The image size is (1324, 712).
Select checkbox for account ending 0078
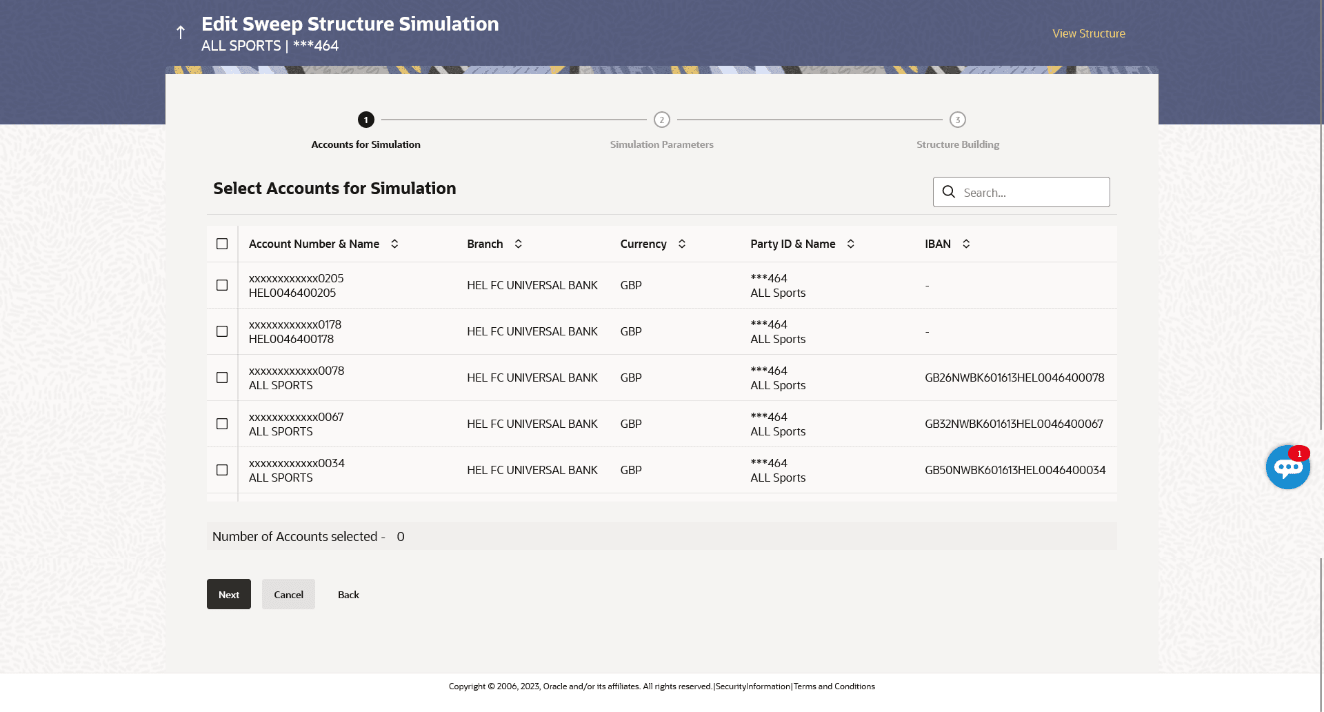click(222, 378)
